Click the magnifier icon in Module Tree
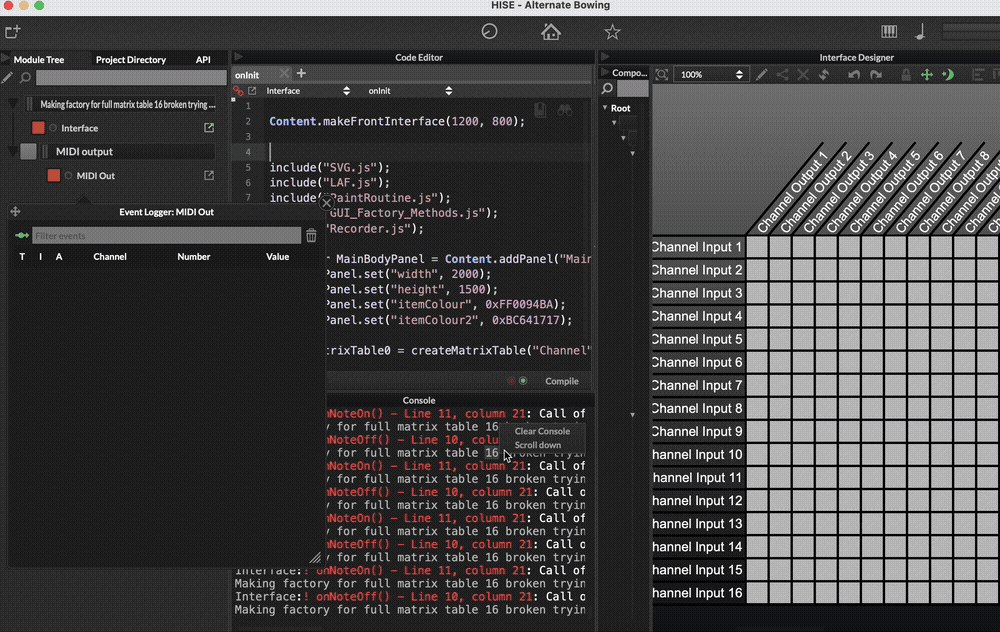Viewport: 1000px width, 632px height. [25, 78]
